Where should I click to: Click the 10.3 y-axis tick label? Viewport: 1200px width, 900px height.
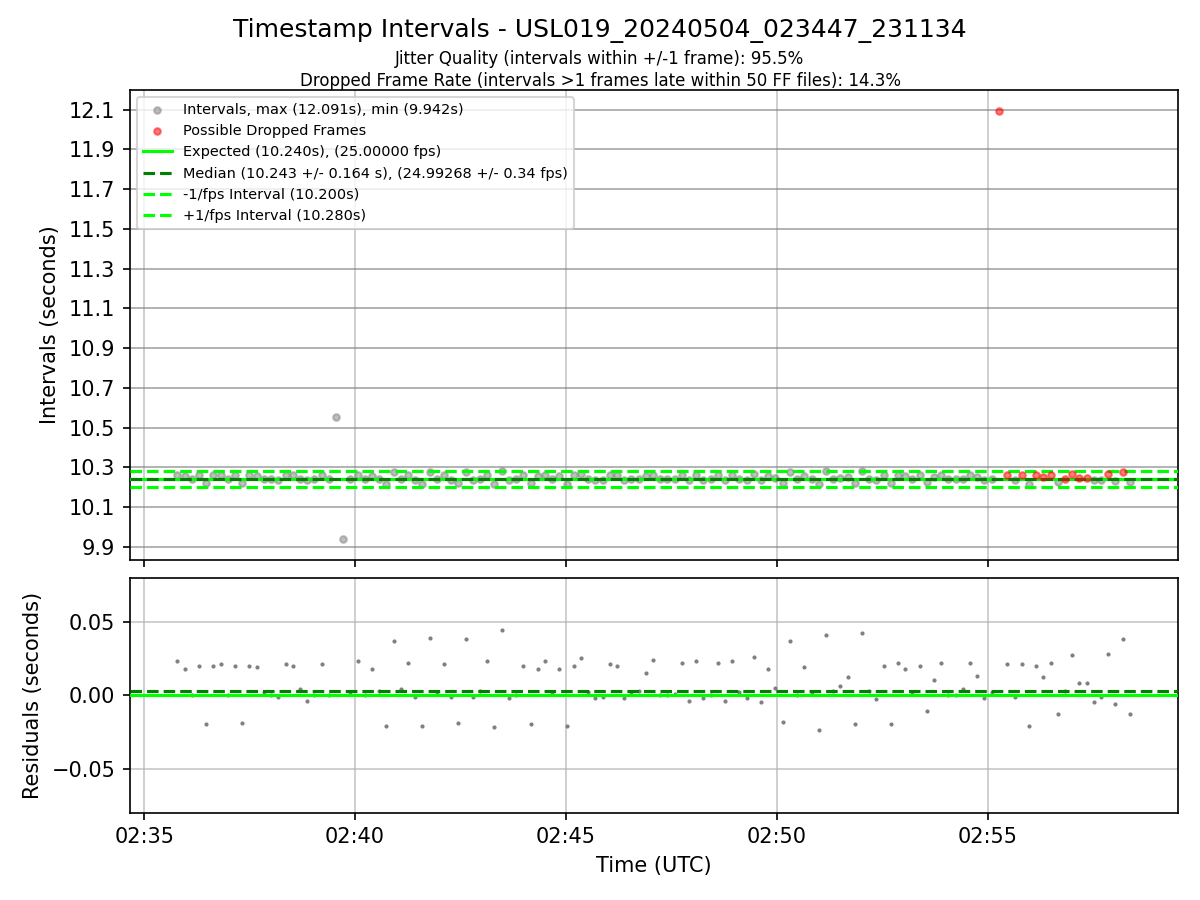[93, 468]
